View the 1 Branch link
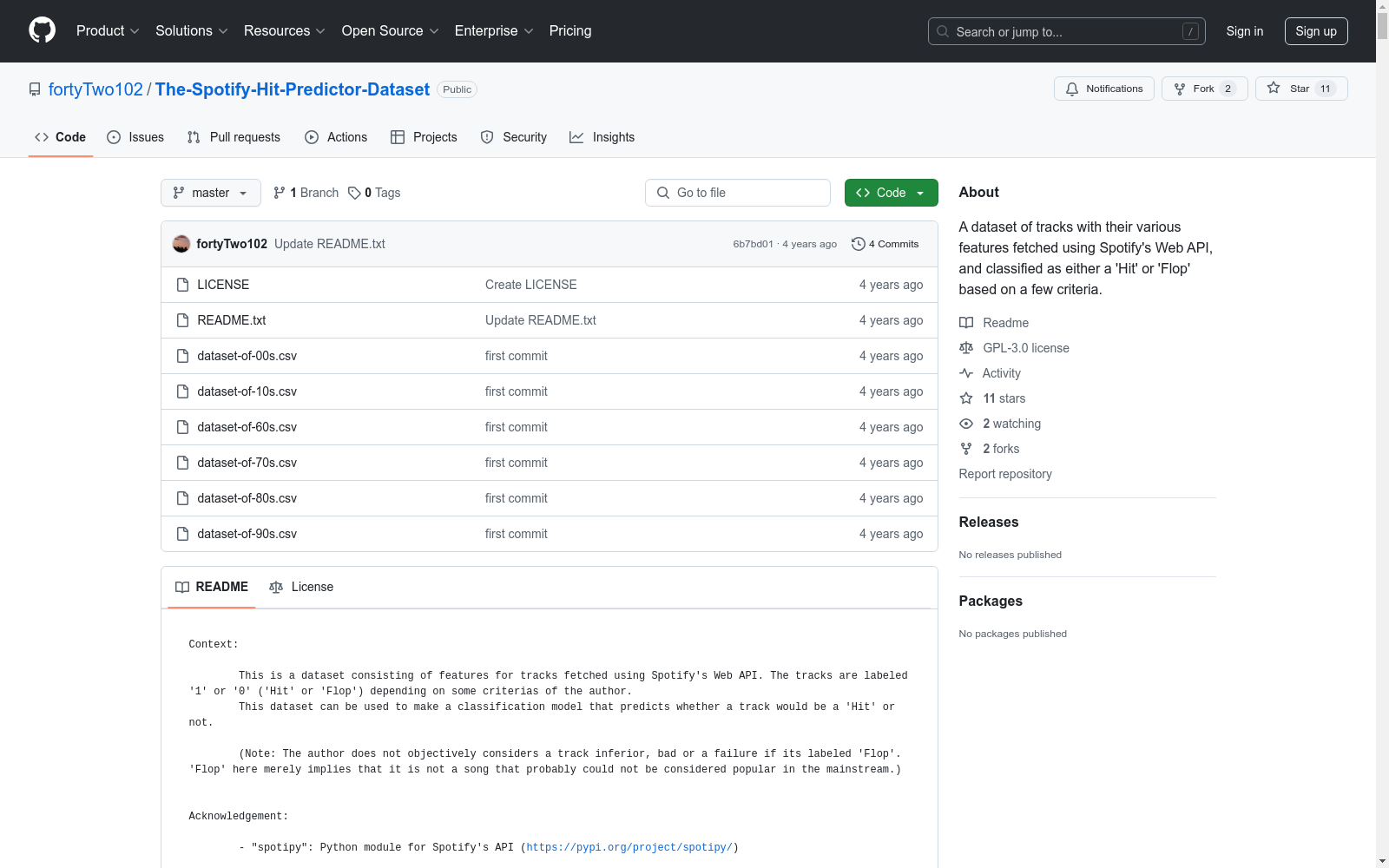Screen dimensions: 1389x868 coord(306,193)
